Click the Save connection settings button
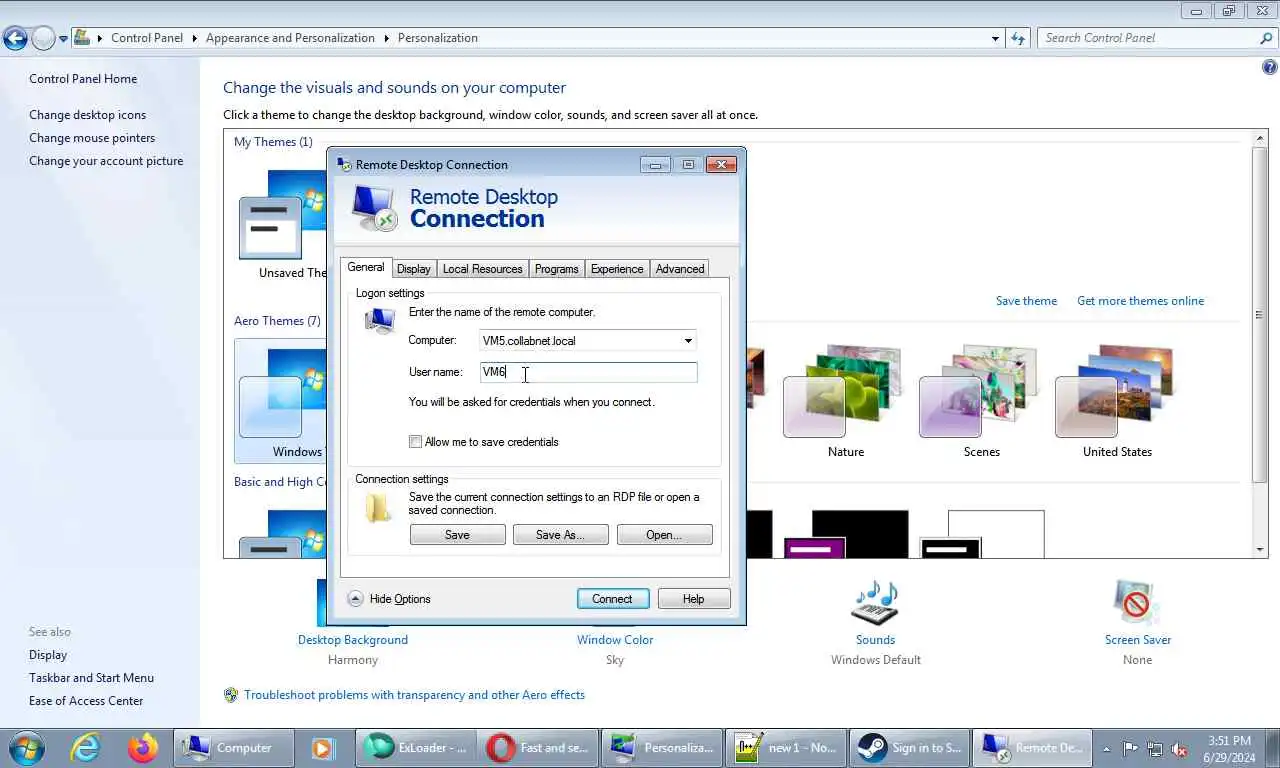The image size is (1280, 768). point(457,535)
